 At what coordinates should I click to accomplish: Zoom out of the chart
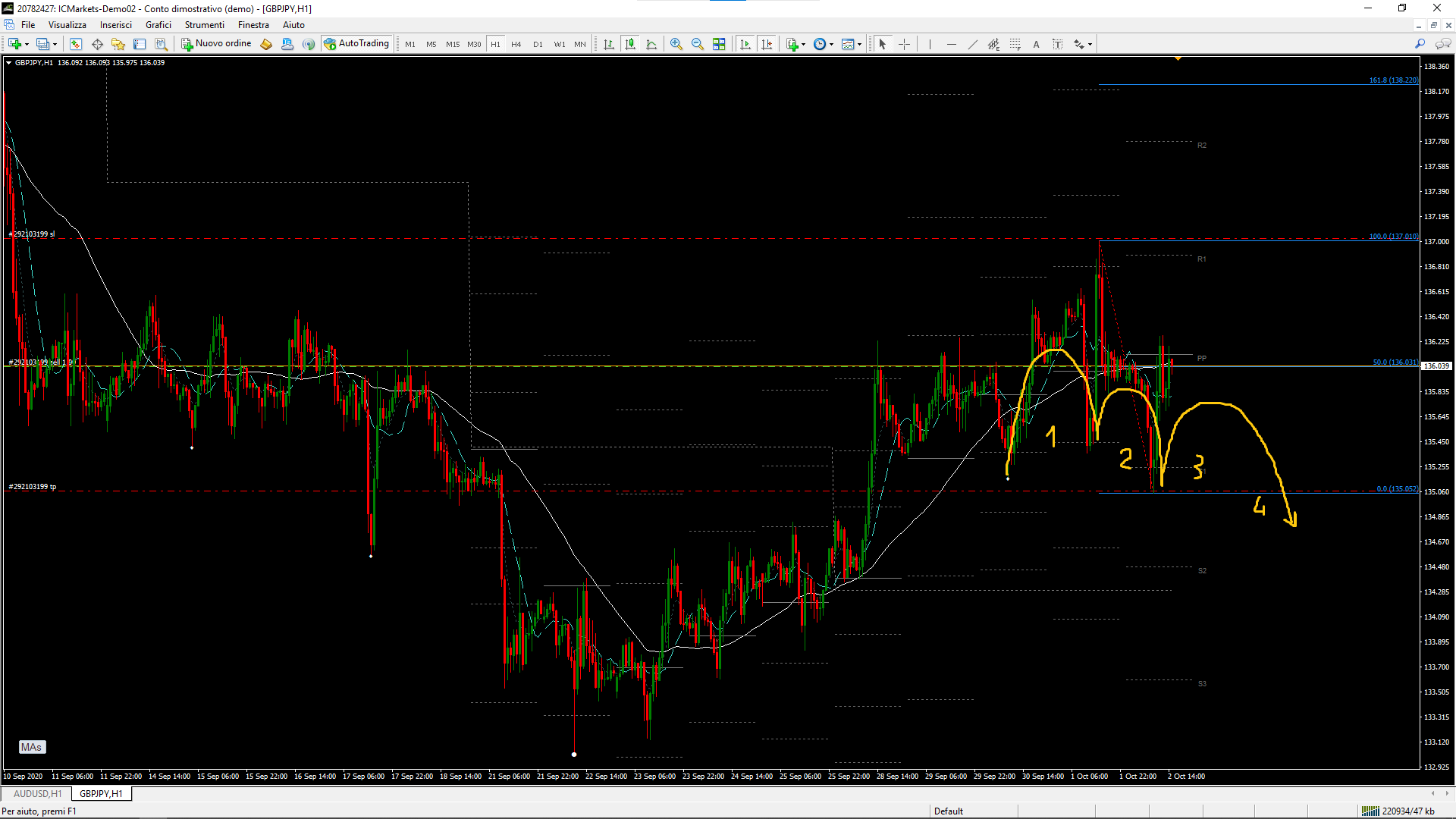[698, 44]
